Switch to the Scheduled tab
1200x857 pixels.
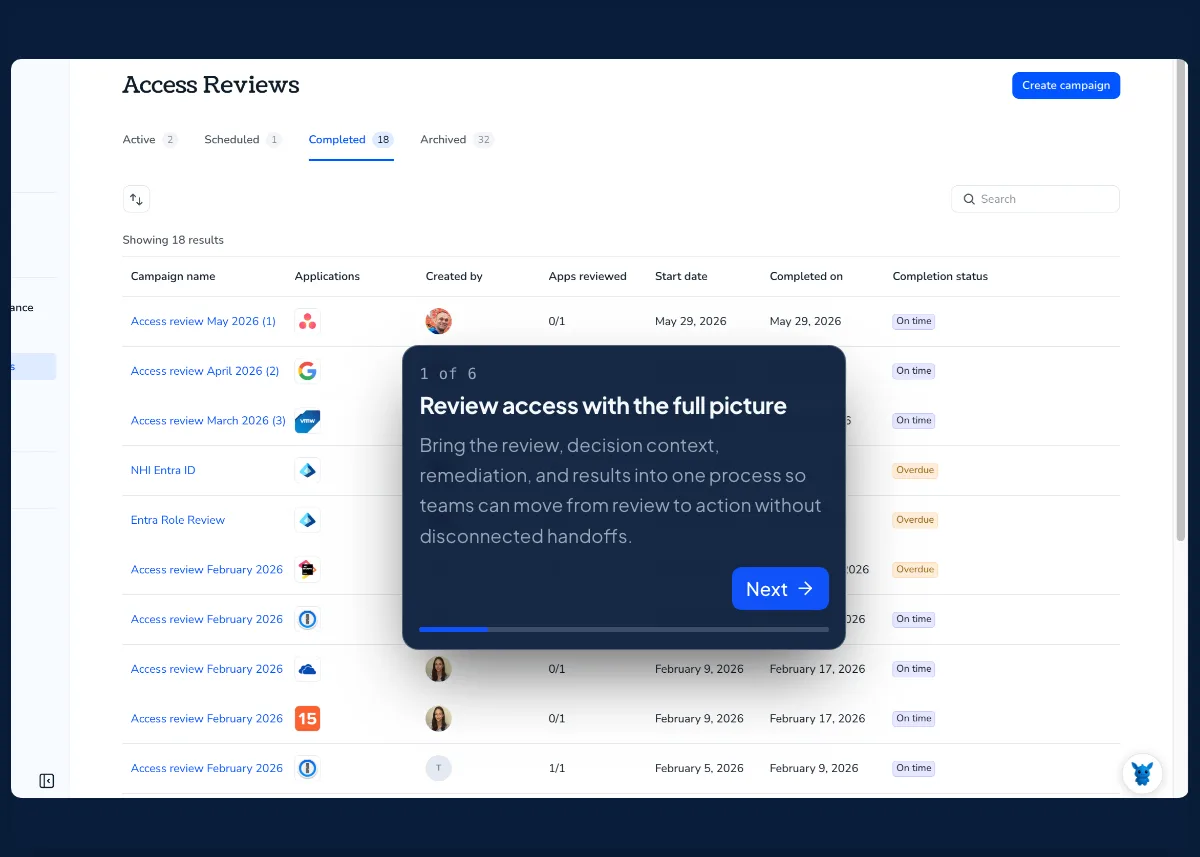pos(243,140)
